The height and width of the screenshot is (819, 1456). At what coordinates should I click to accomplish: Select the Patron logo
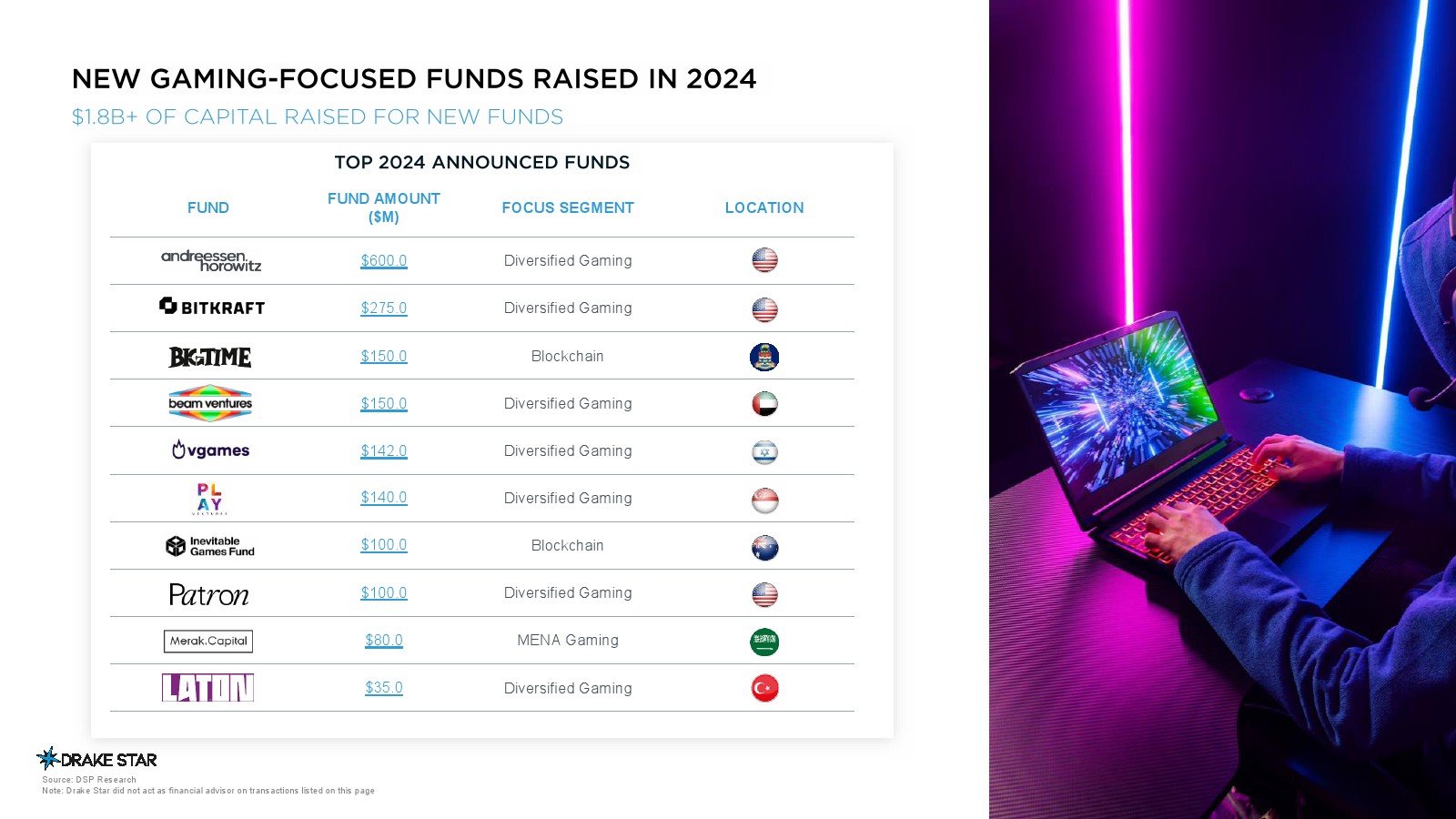coord(209,594)
